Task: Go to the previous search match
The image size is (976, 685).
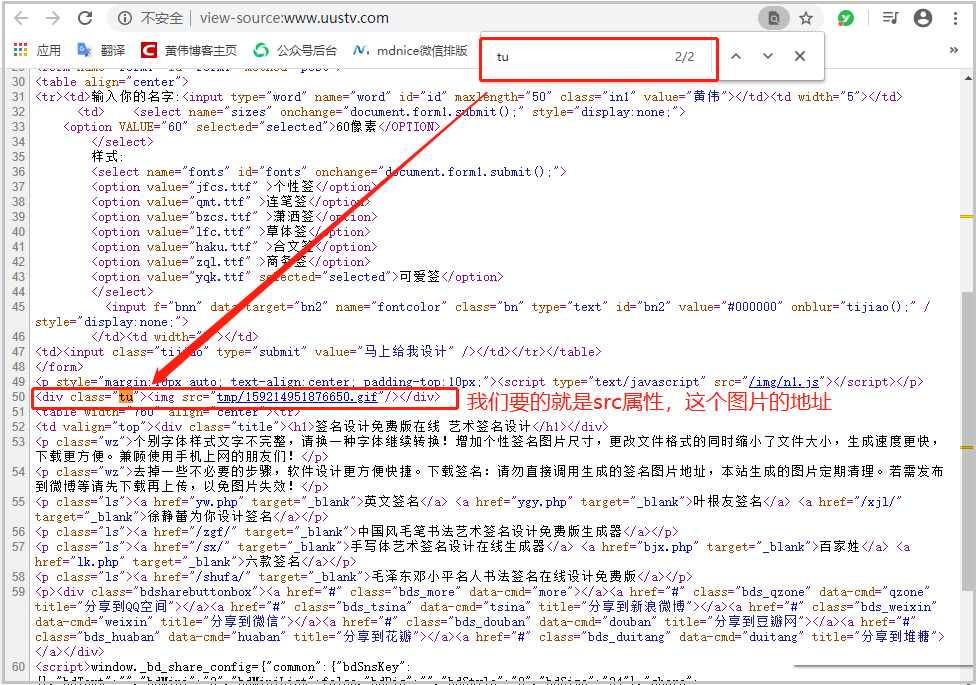Action: tap(736, 57)
